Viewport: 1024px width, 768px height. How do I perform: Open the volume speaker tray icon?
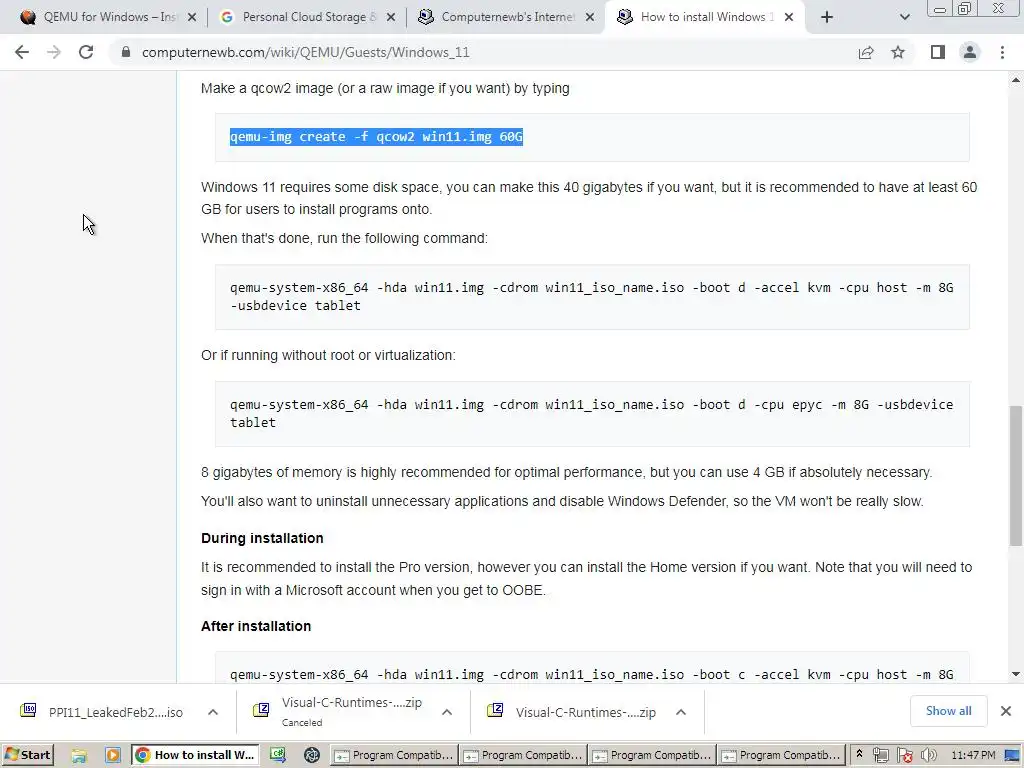pyautogui.click(x=928, y=756)
